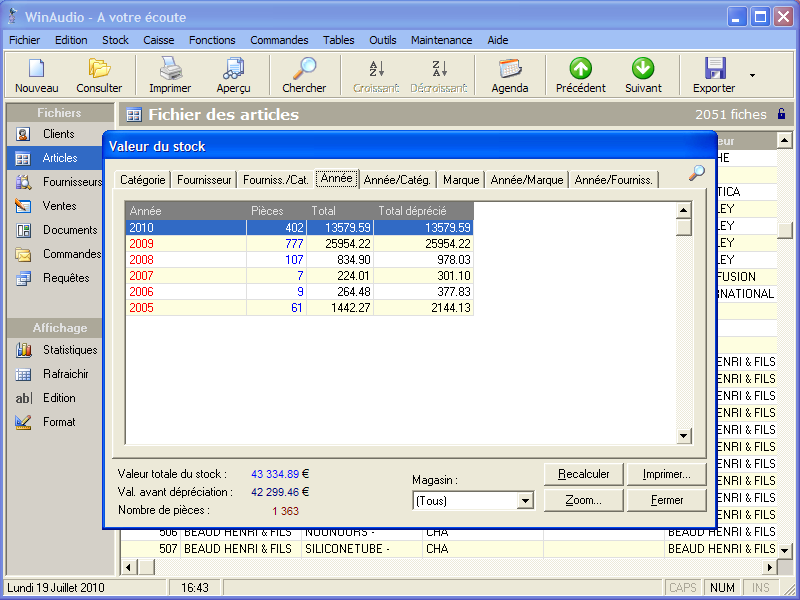Switch to the Catégorie tab
Screen dimensions: 800x600
click(143, 180)
